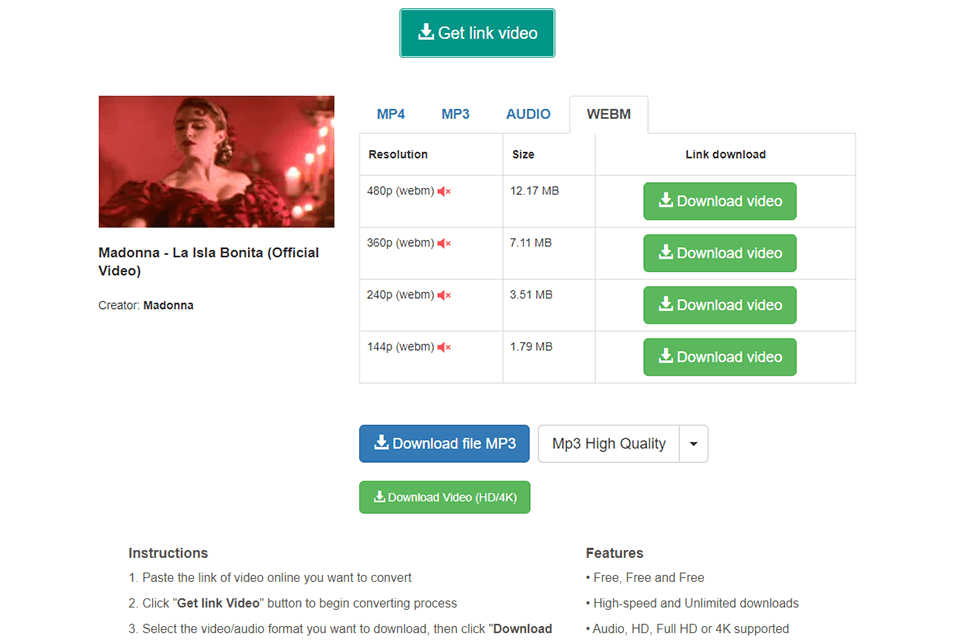Click 'Select the video/audio format' instruction step

[x=340, y=629]
